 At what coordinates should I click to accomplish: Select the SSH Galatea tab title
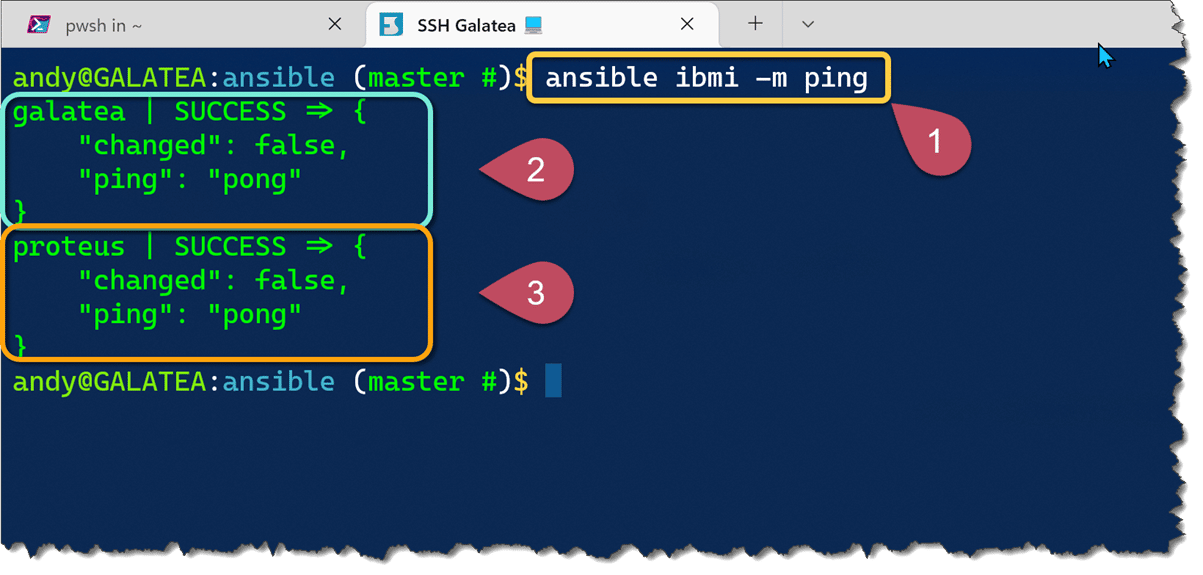tap(466, 25)
